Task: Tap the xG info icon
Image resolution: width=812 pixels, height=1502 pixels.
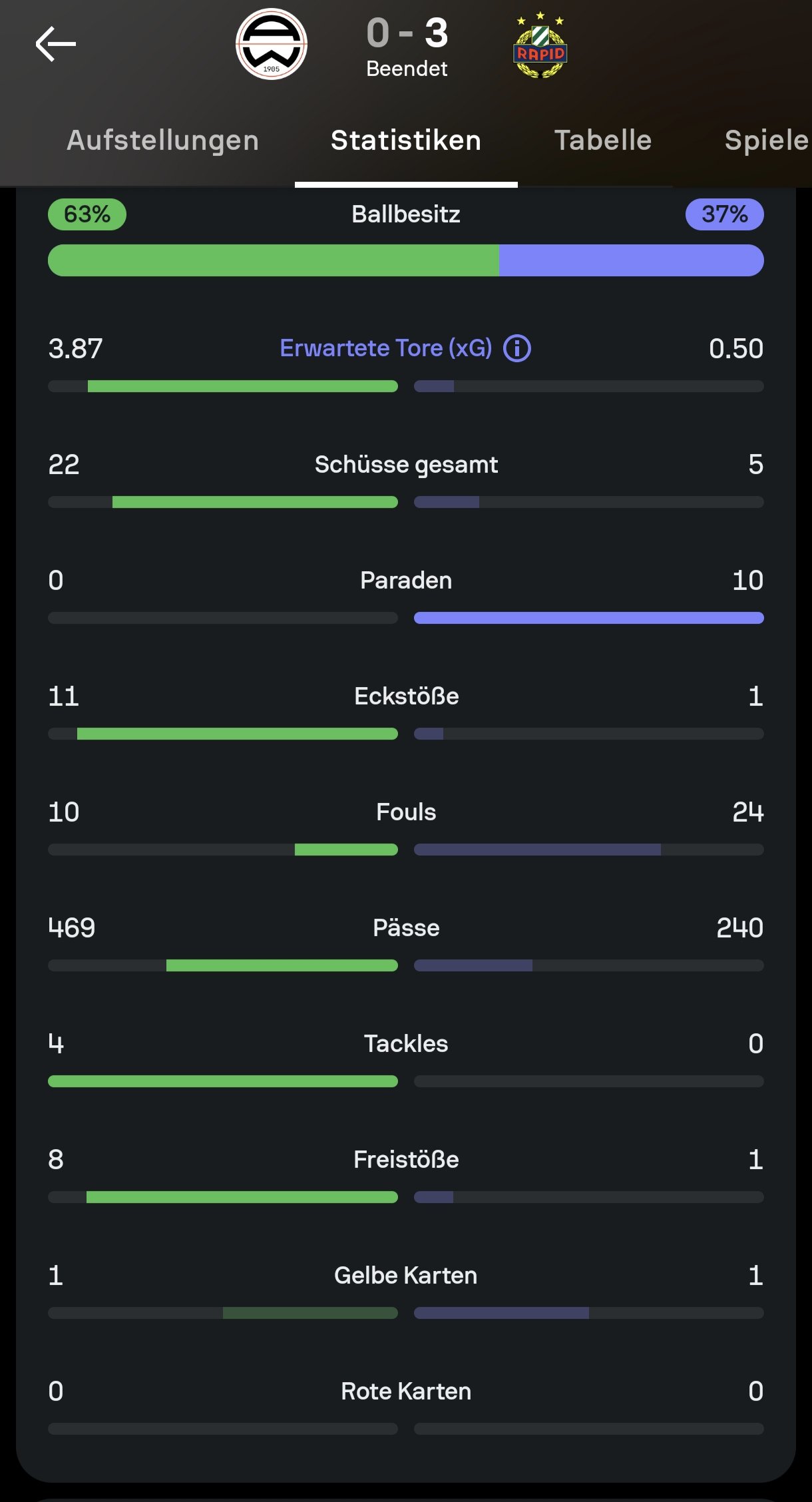Action: [517, 348]
